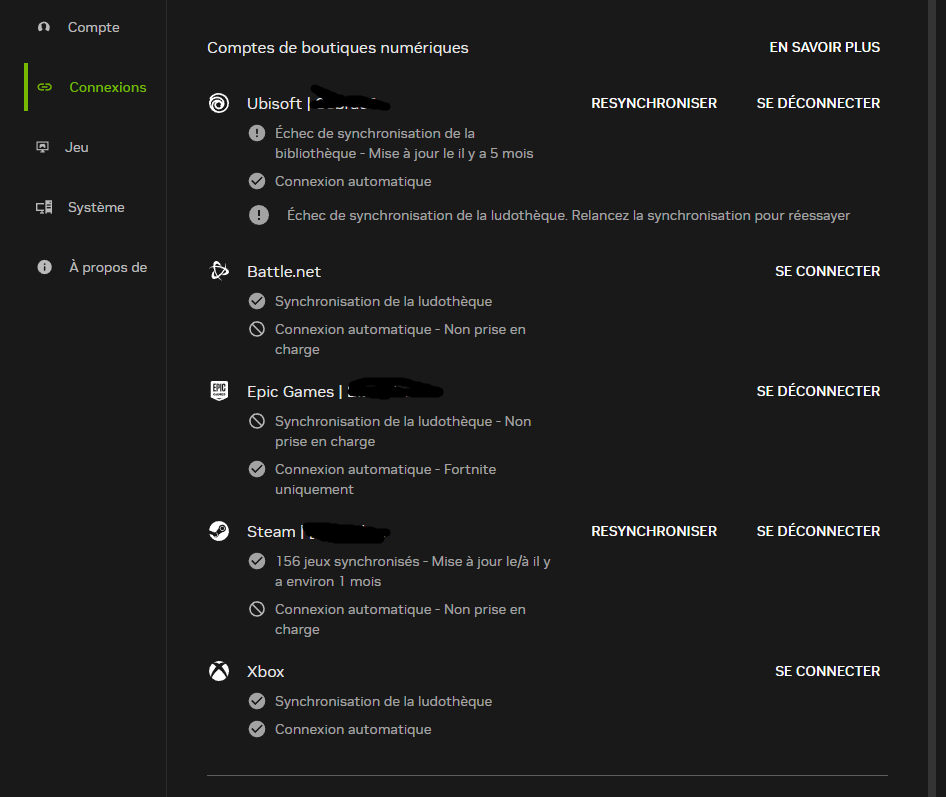This screenshot has width=946, height=797.
Task: Resynchronize the Steam library
Action: 654,531
